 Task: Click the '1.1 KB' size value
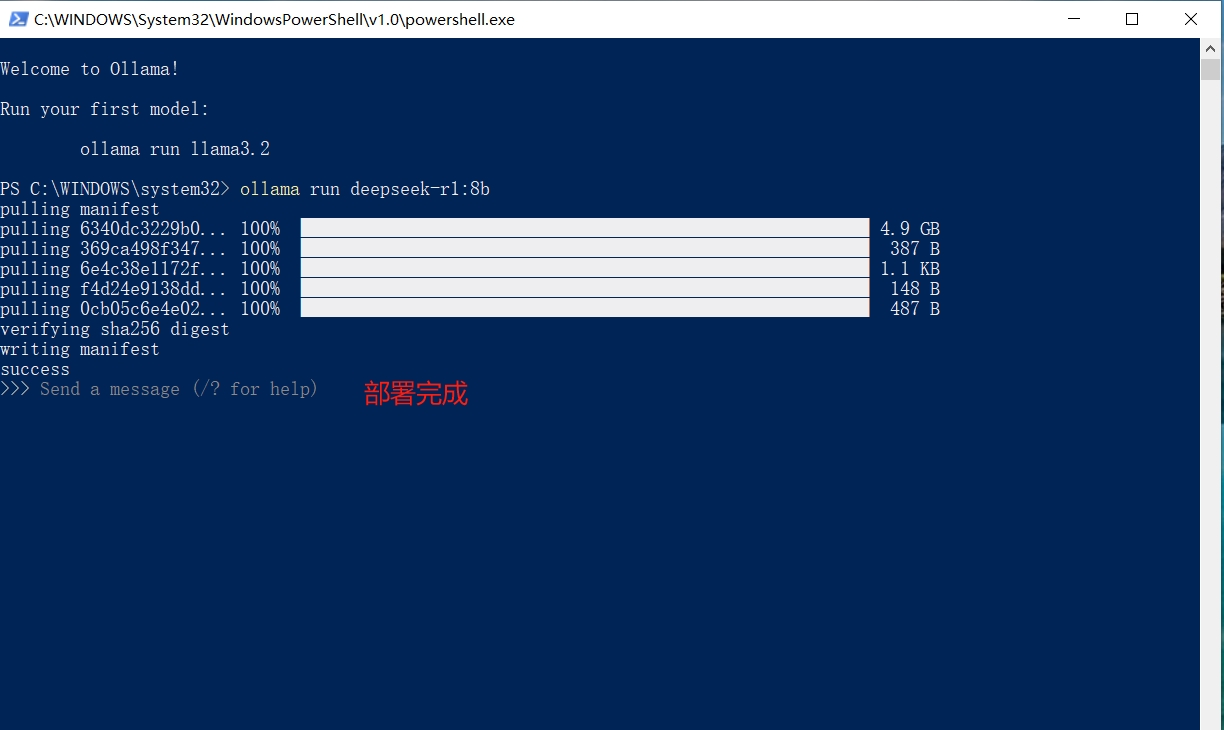point(910,269)
